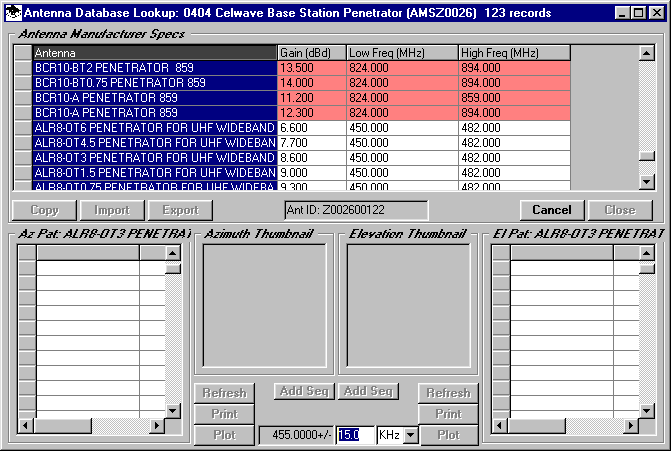Screen dimensions: 671x451
Task: Click the Copy button
Action: coord(45,210)
